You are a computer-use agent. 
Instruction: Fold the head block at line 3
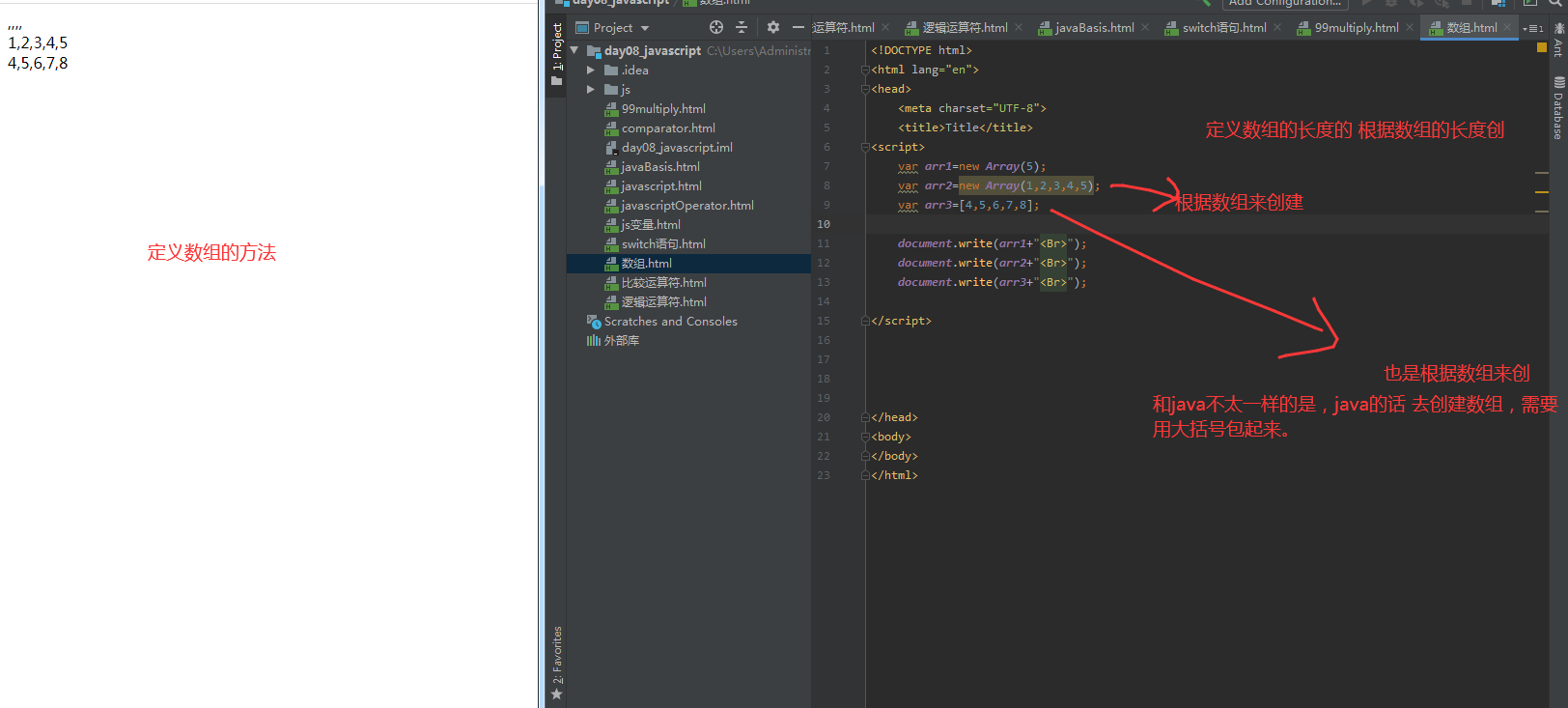pyautogui.click(x=865, y=89)
